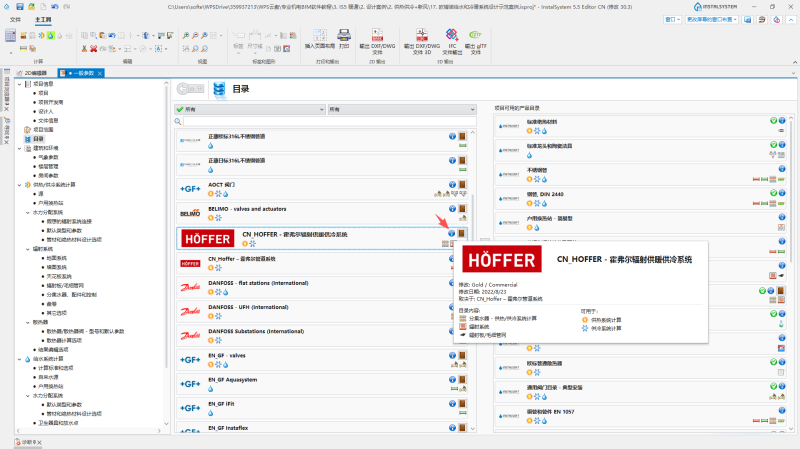The width and height of the screenshot is (800, 449).
Task: Click the glTF file export icon
Action: pyautogui.click(x=476, y=35)
